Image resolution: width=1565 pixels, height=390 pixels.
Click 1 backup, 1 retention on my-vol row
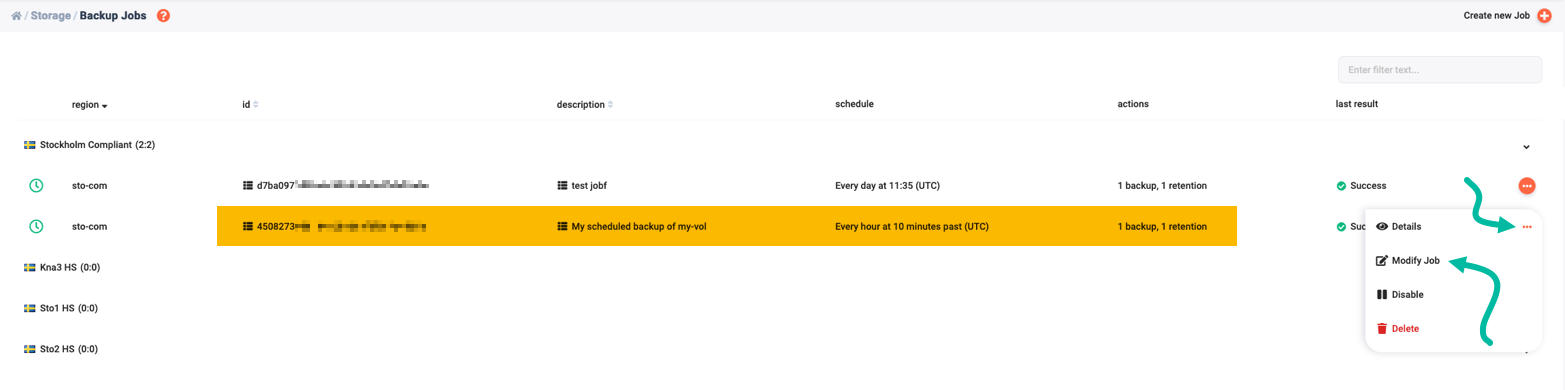[x=1162, y=227]
